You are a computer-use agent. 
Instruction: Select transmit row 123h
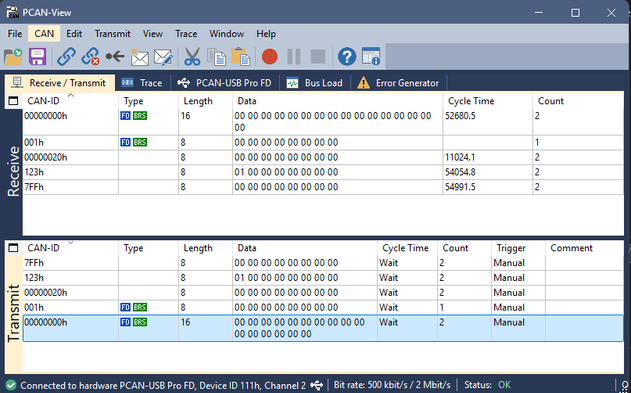pyautogui.click(x=323, y=278)
